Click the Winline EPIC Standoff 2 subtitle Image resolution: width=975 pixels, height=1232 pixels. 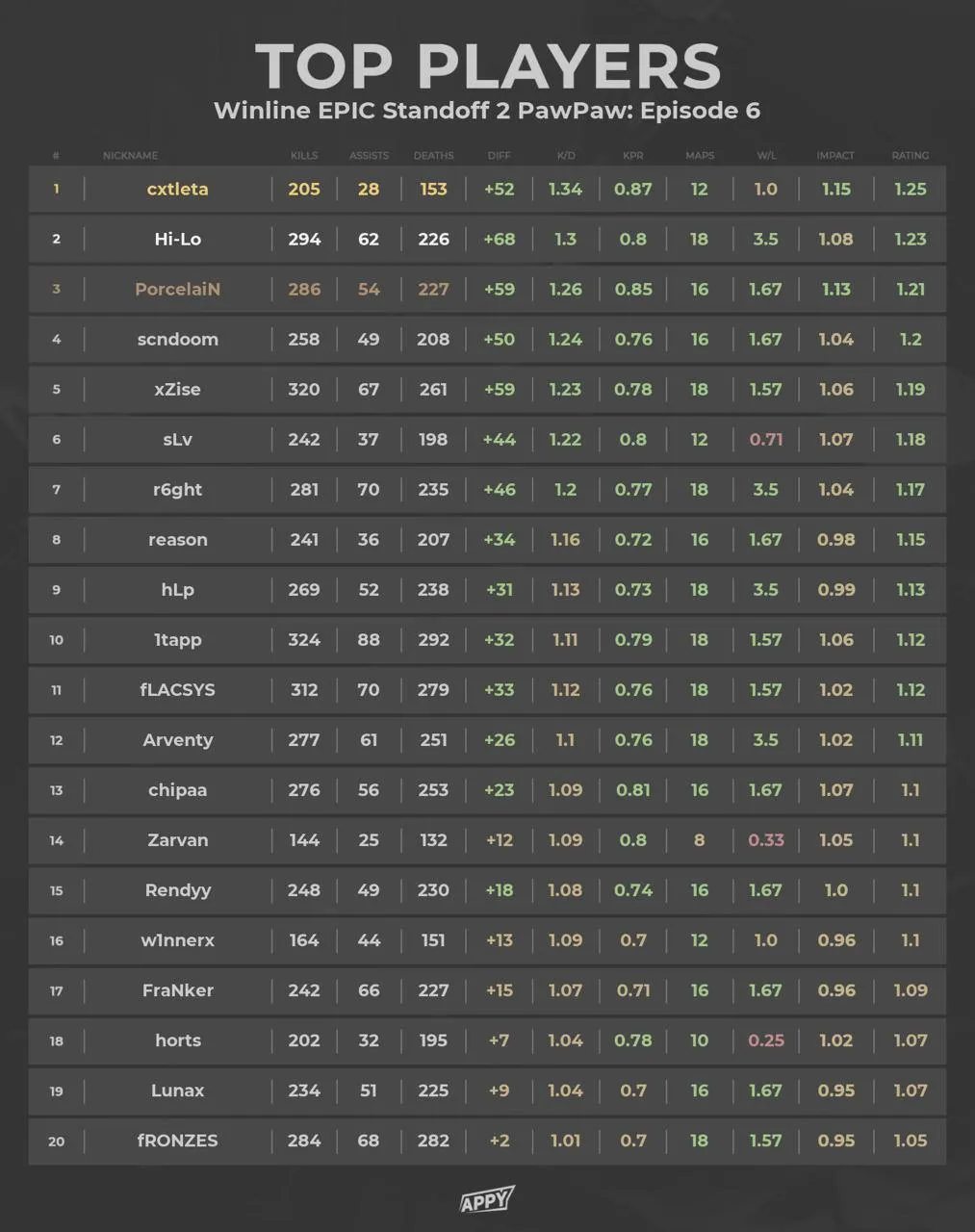point(487,111)
